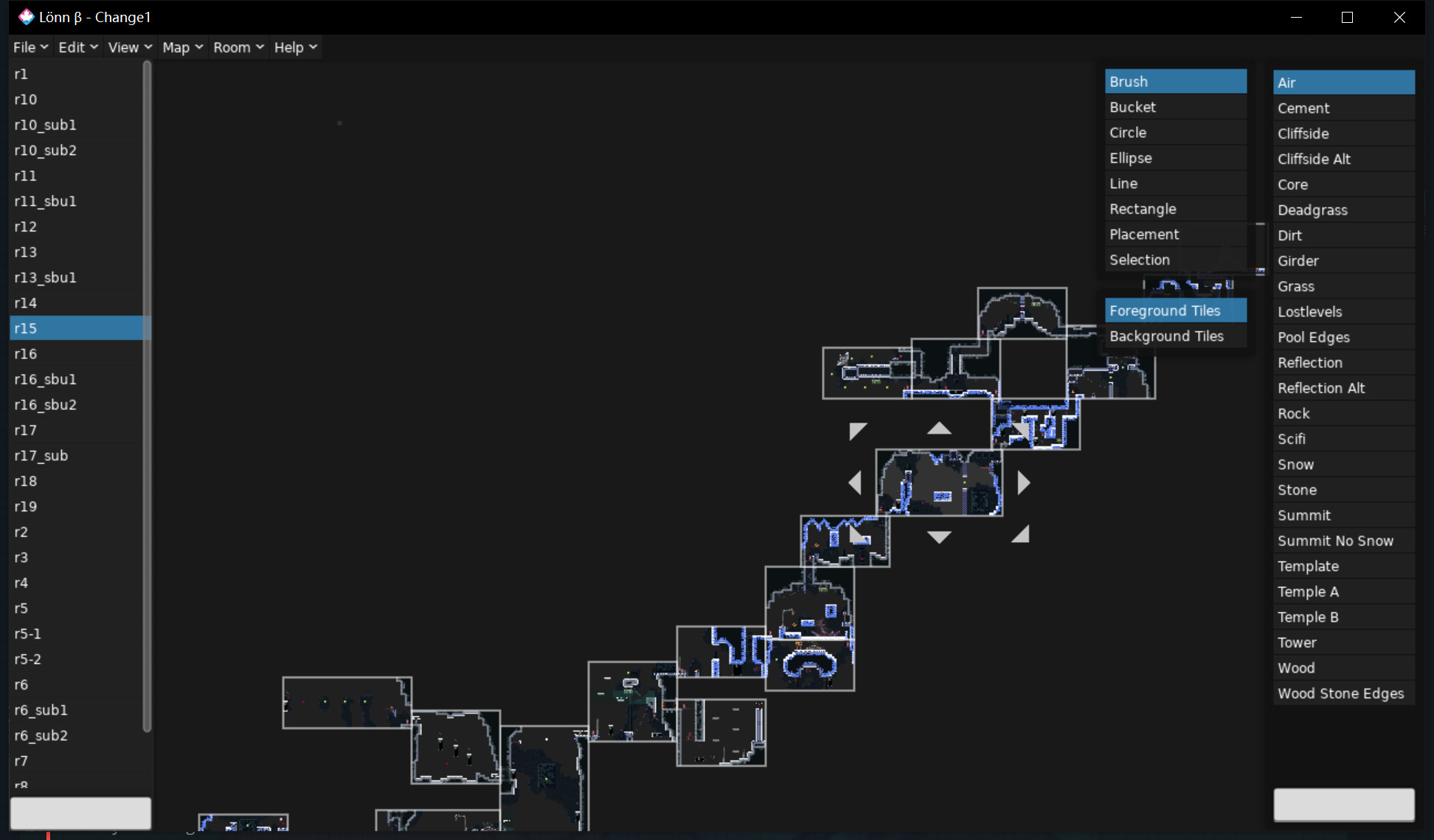The width and height of the screenshot is (1434, 840).
Task: Open the Room dropdown menu
Action: coord(238,47)
